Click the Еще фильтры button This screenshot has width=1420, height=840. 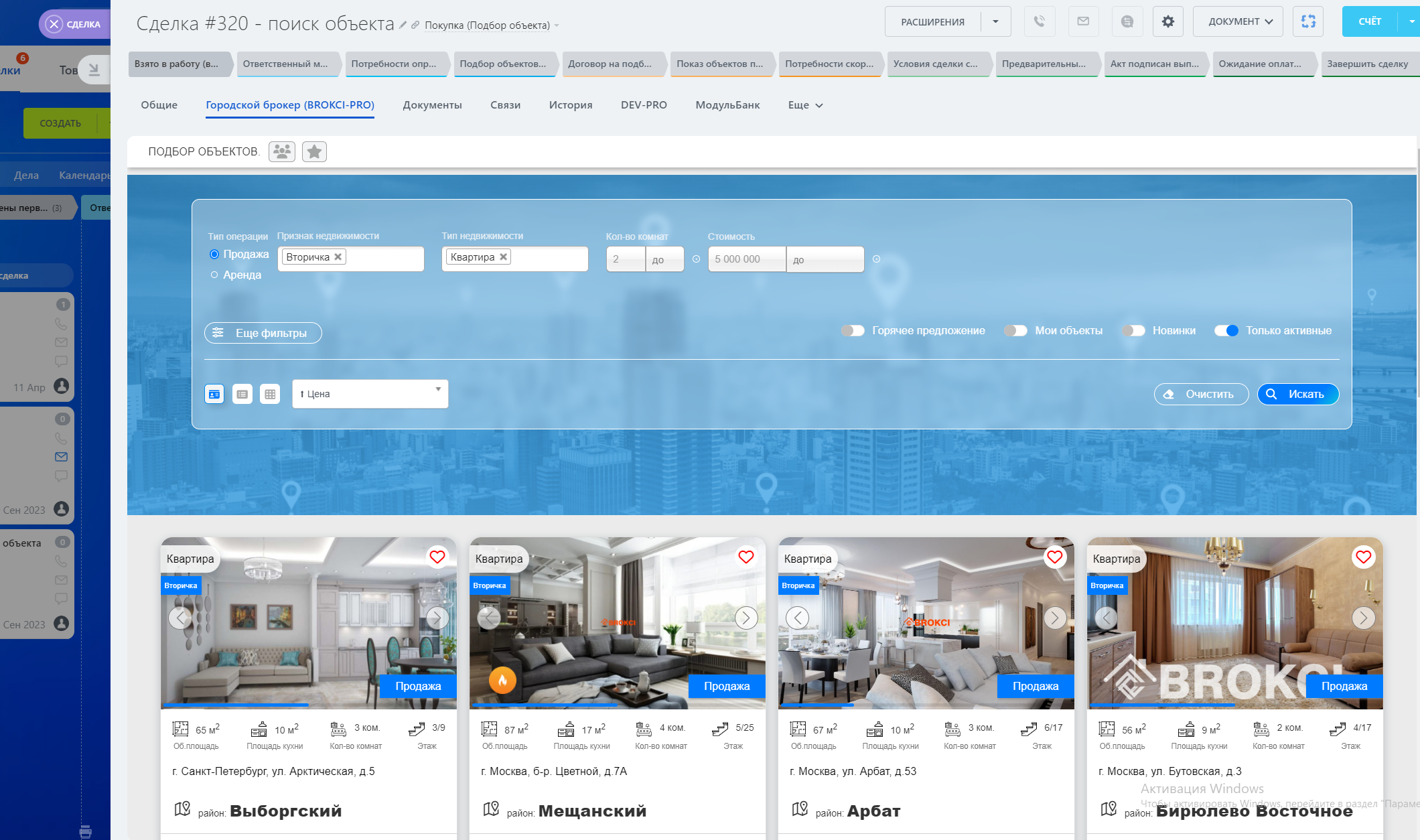[263, 333]
